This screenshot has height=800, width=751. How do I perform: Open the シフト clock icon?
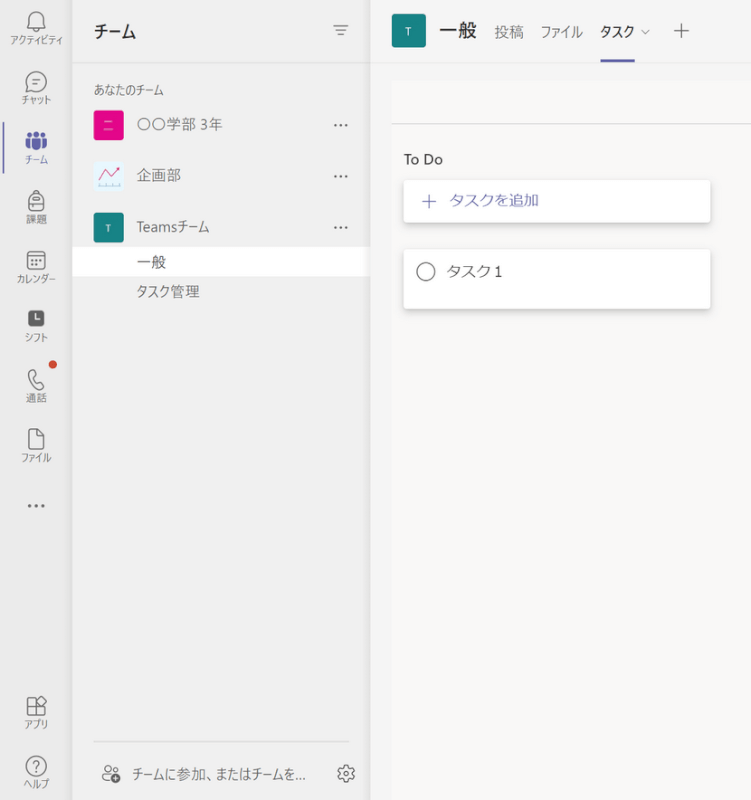pyautogui.click(x=36, y=318)
